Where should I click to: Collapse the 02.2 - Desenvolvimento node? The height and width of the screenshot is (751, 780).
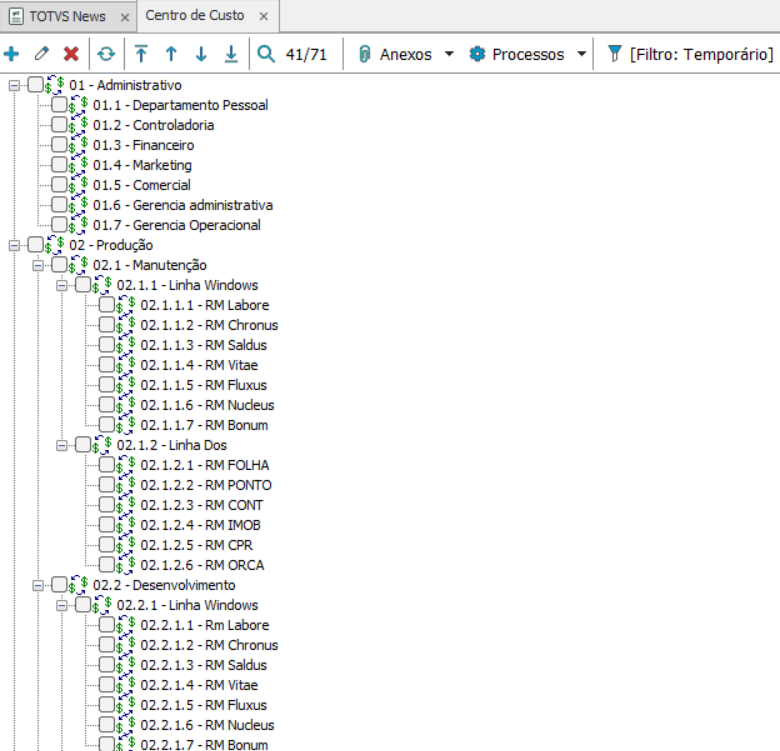click(x=38, y=585)
